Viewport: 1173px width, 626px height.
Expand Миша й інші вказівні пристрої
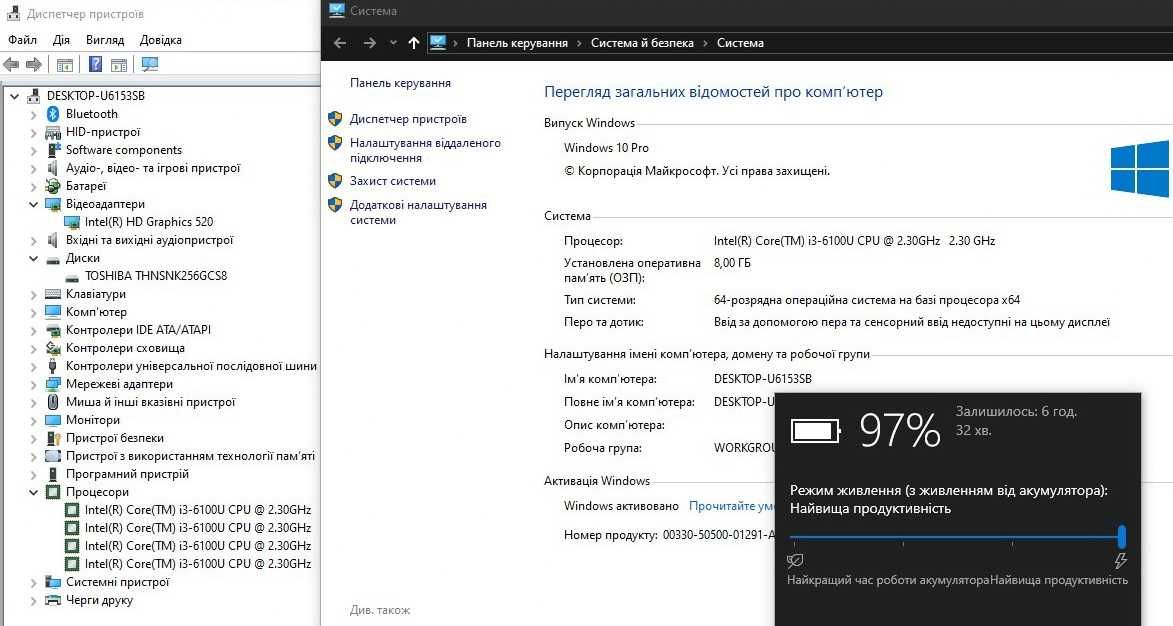[x=33, y=402]
